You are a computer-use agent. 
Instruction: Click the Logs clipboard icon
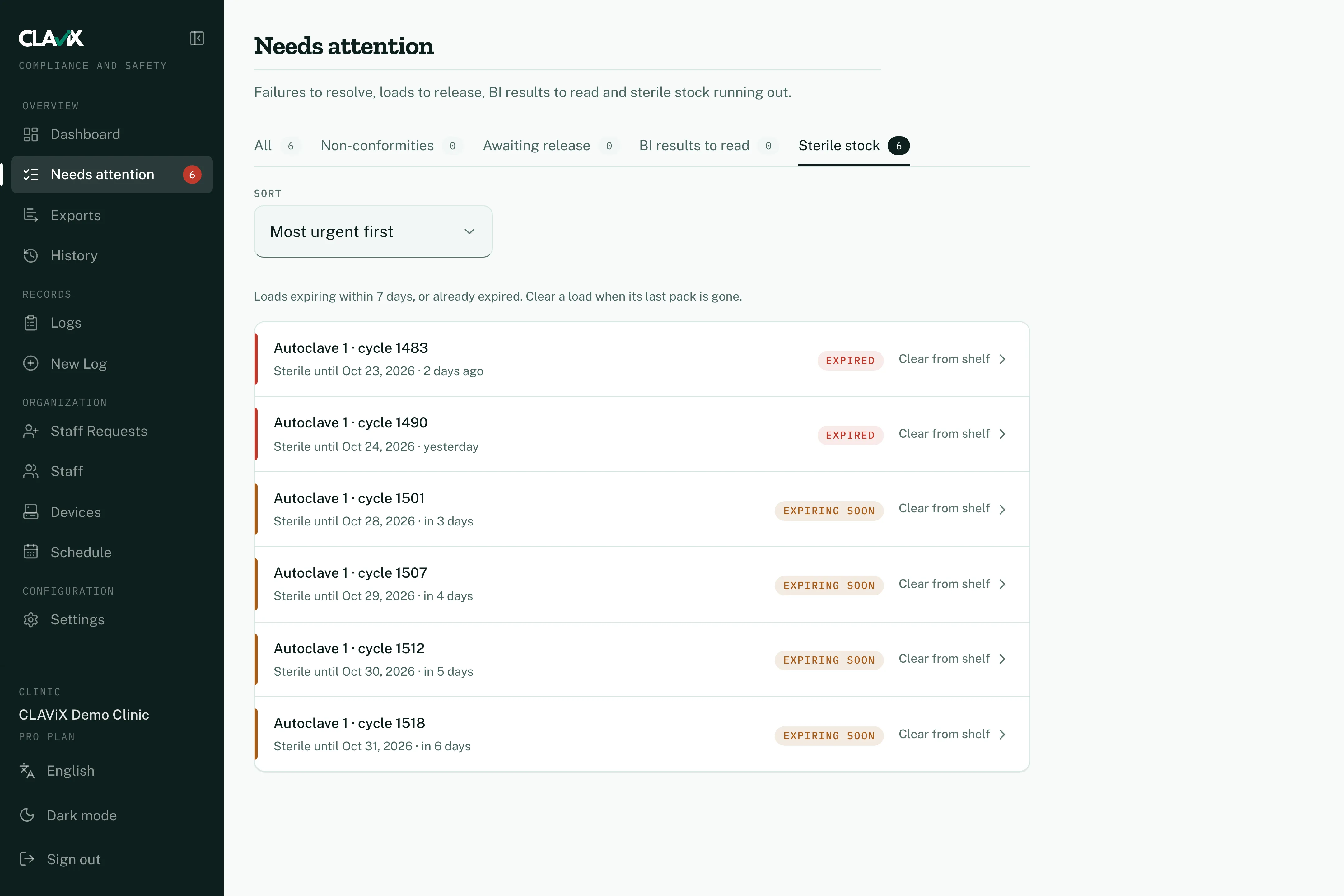(31, 323)
